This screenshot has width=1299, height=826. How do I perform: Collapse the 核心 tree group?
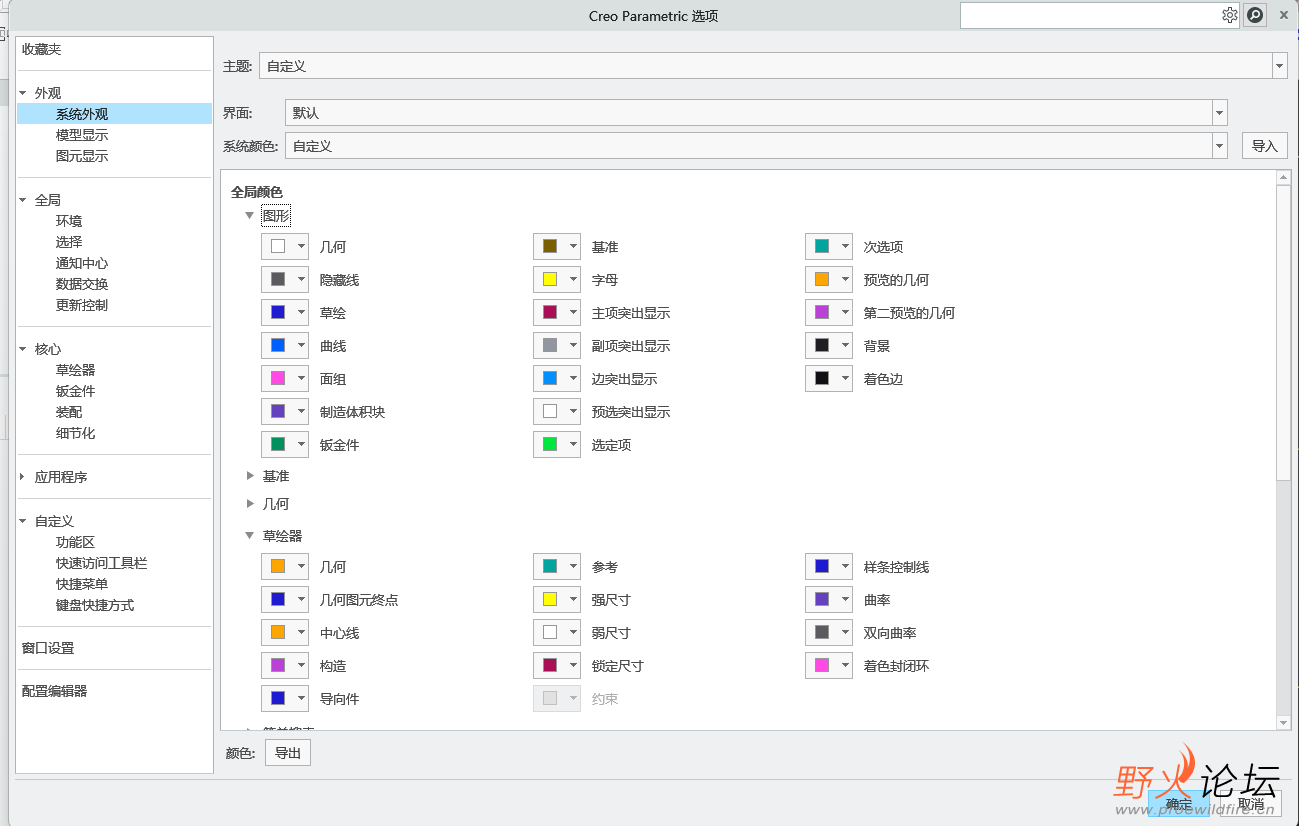click(23, 349)
